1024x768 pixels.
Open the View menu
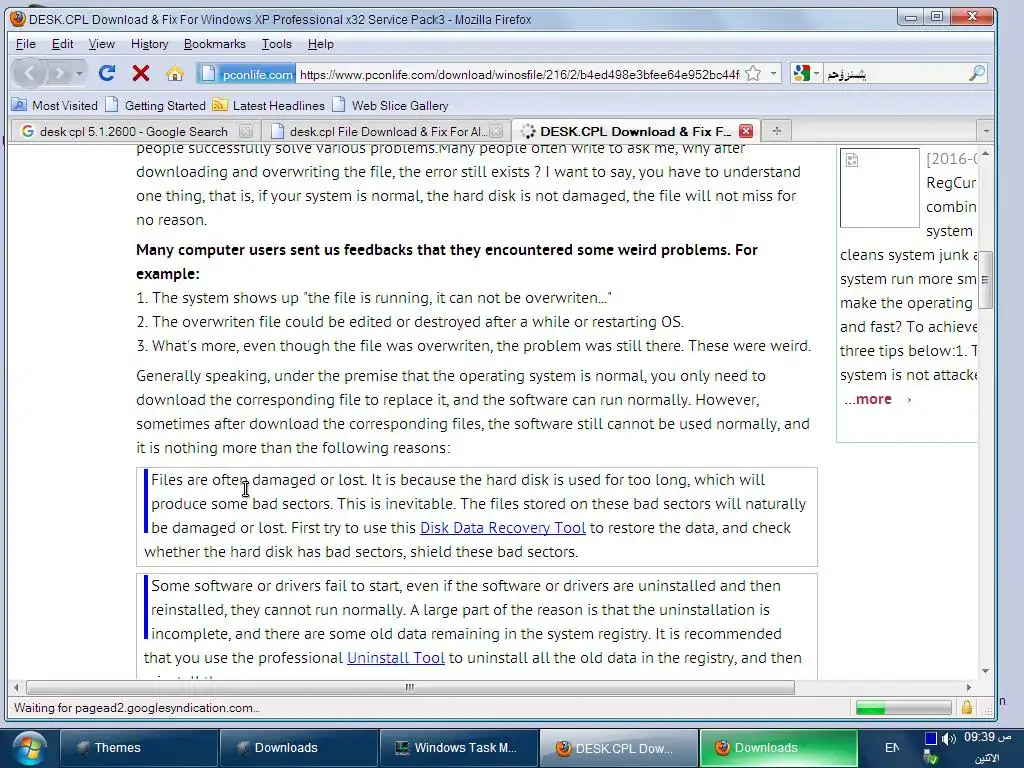[101, 44]
